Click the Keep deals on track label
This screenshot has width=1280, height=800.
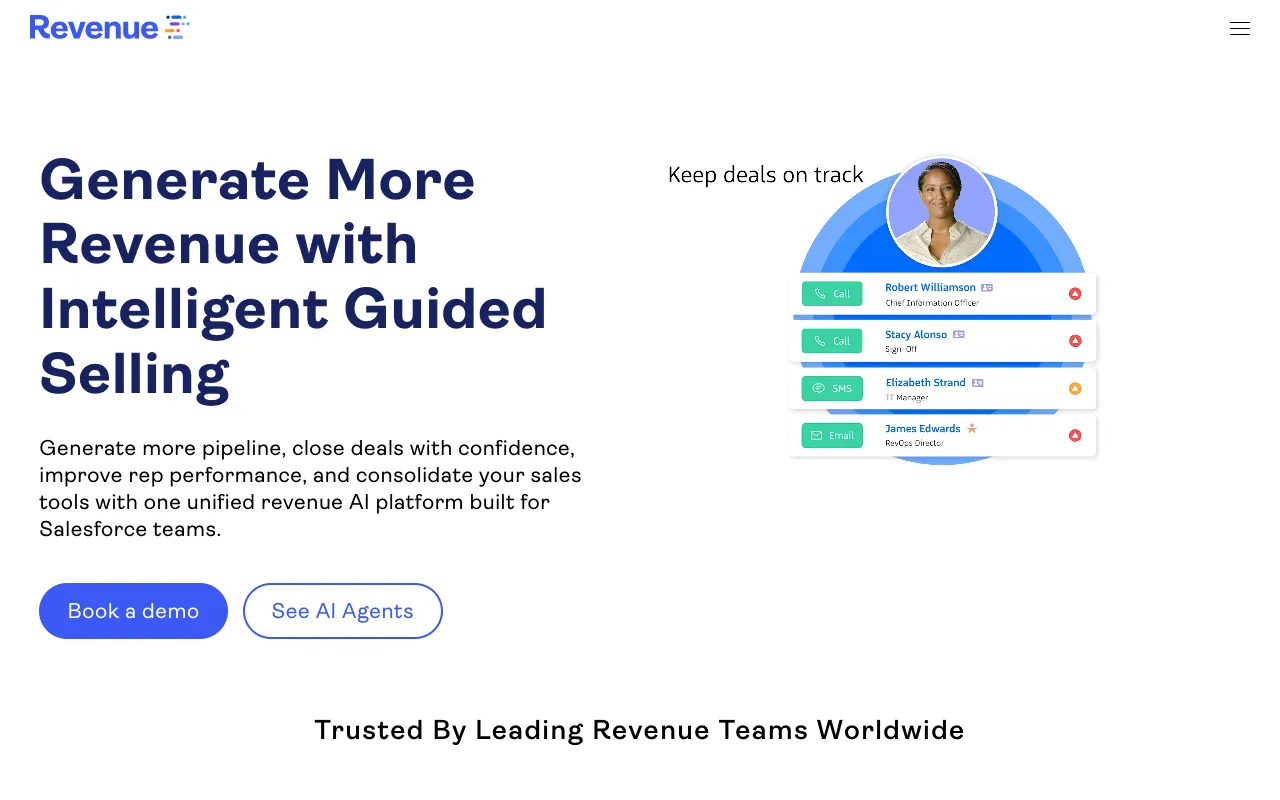point(765,175)
